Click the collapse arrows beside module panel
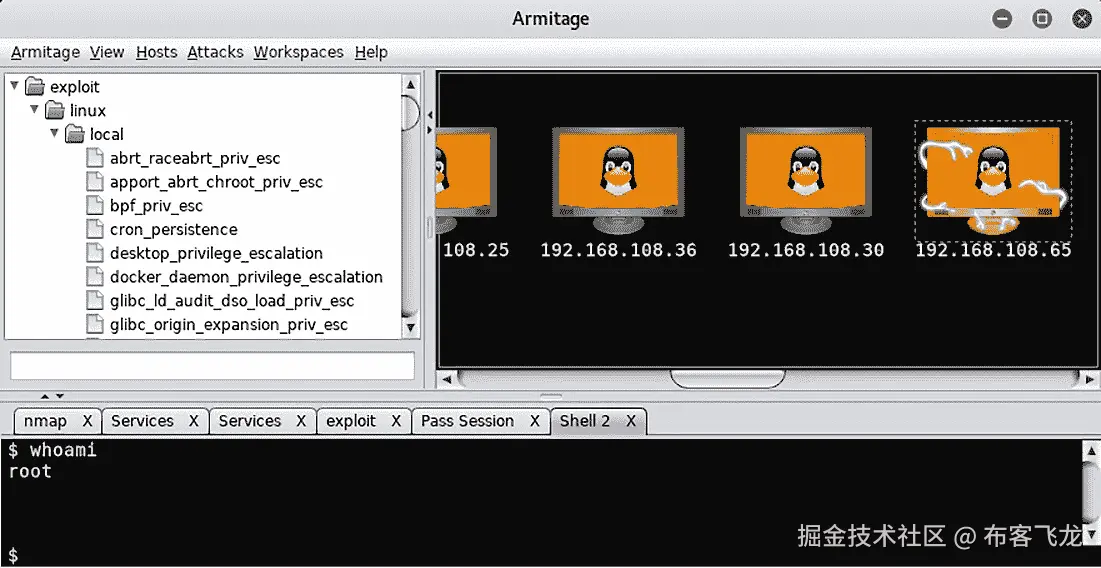The image size is (1101, 568). pos(430,122)
